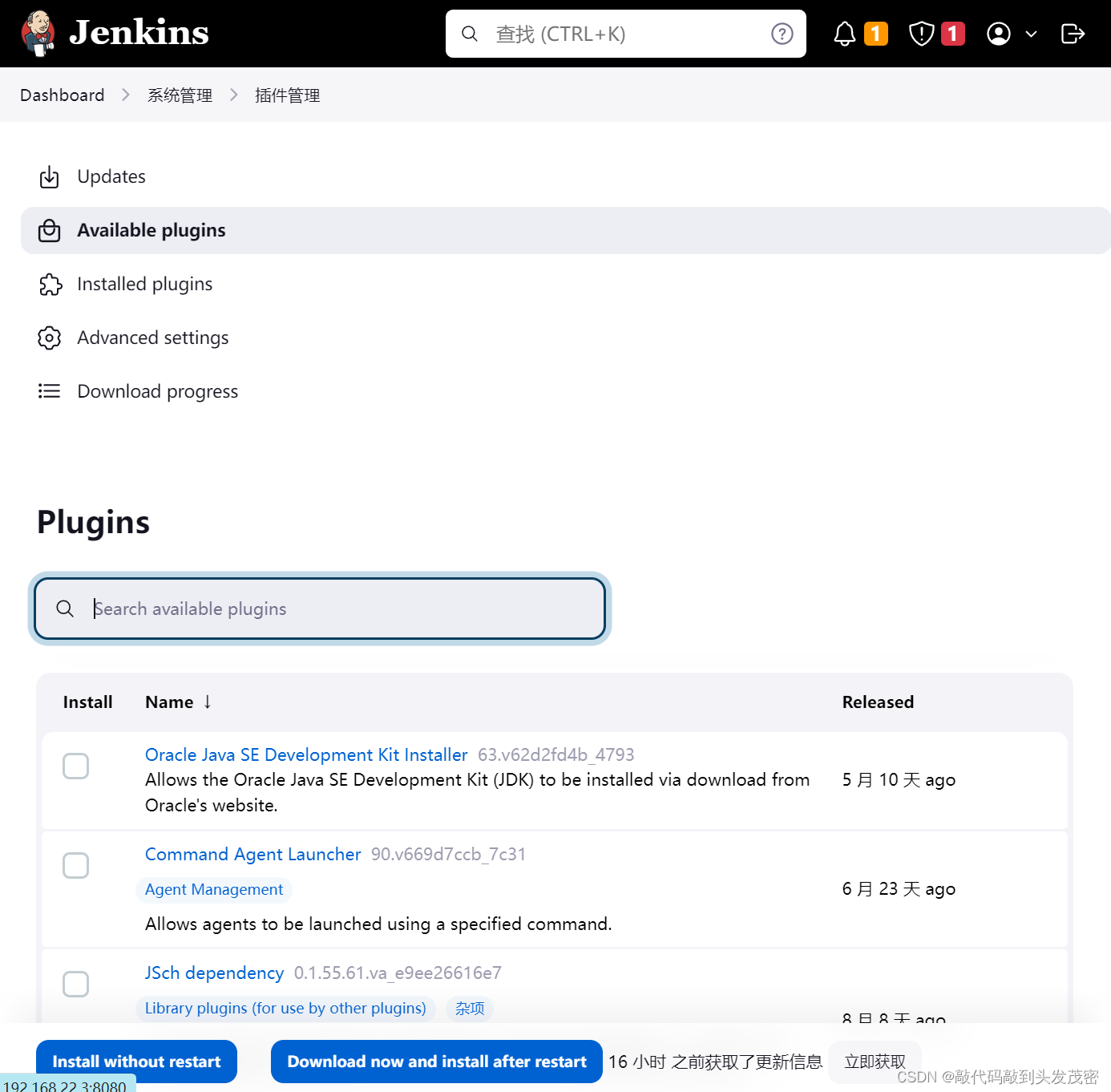
Task: Open the Jenkins home title link
Action: point(139,33)
